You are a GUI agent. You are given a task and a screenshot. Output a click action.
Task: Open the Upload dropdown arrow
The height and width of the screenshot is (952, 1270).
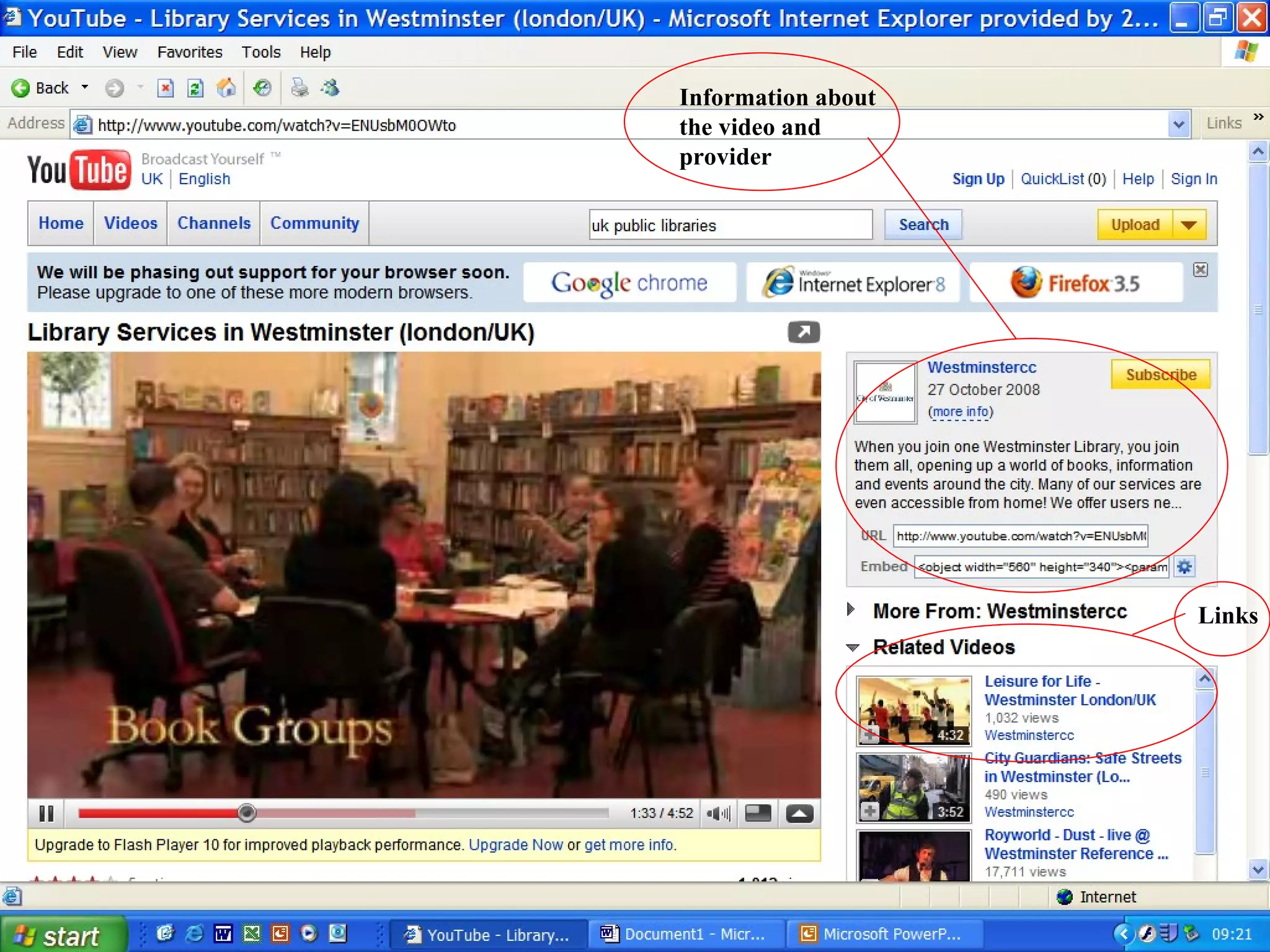[x=1189, y=224]
